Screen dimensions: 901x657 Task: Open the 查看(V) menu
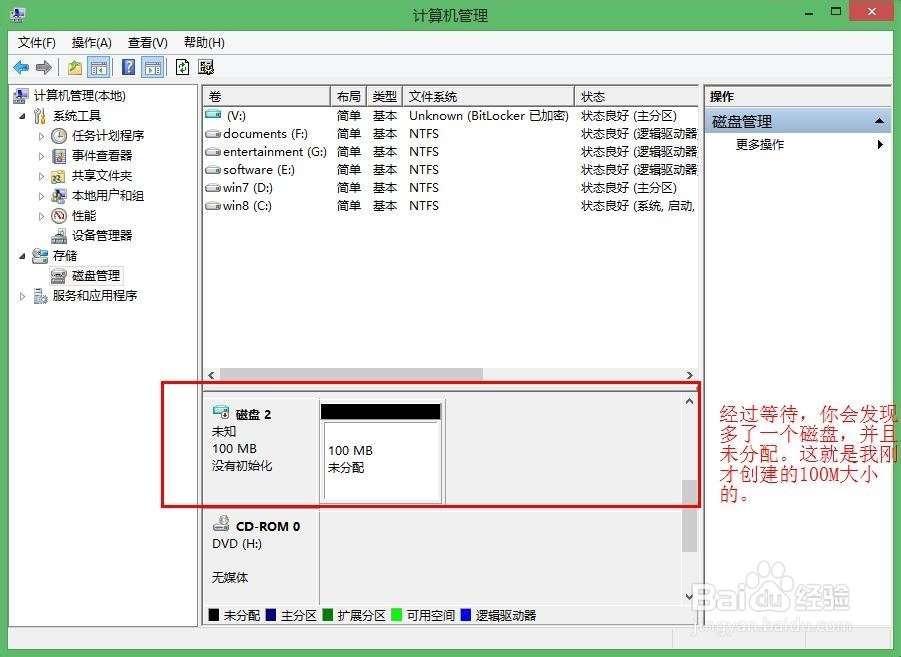146,42
